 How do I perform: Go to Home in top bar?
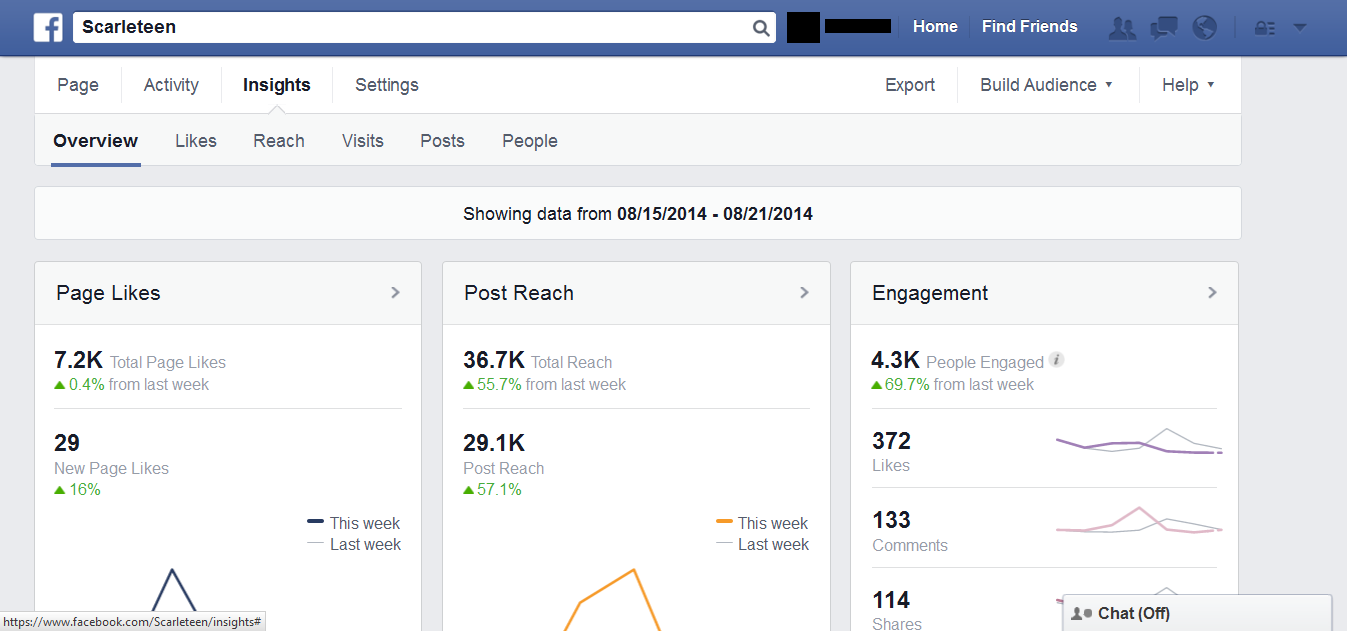(935, 27)
